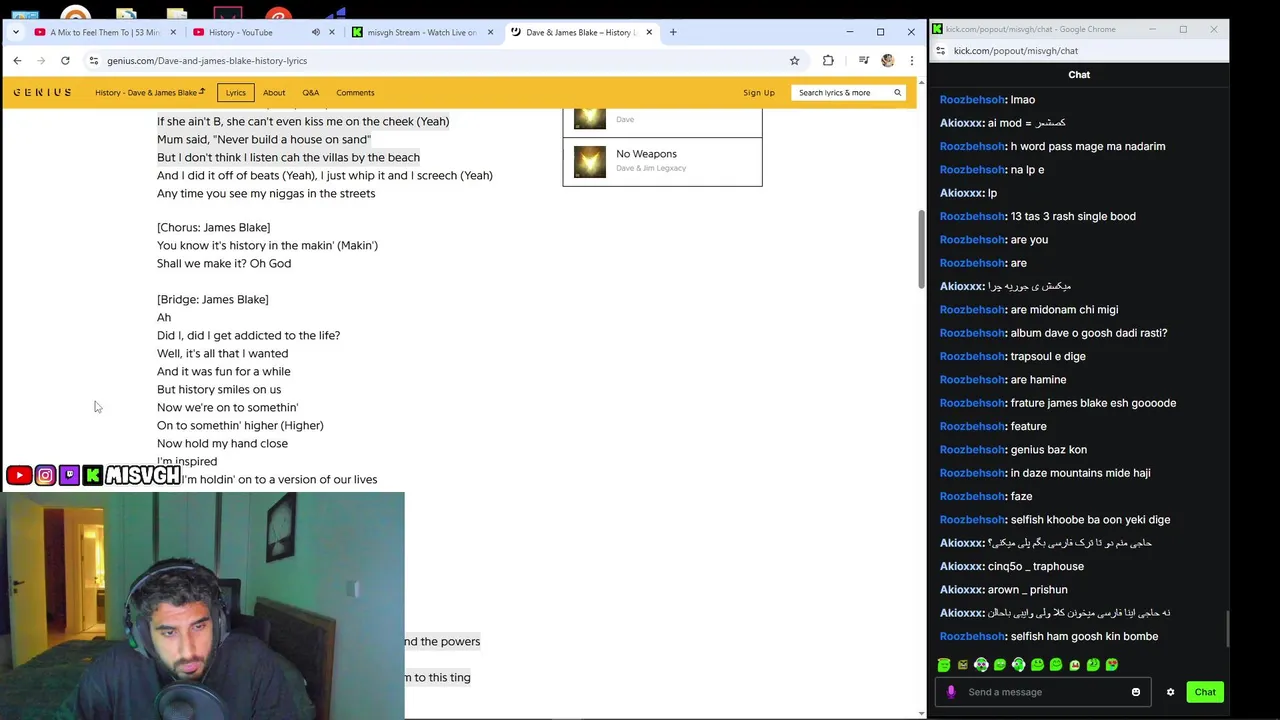Click lyric 'But history smiles on us'

219,389
